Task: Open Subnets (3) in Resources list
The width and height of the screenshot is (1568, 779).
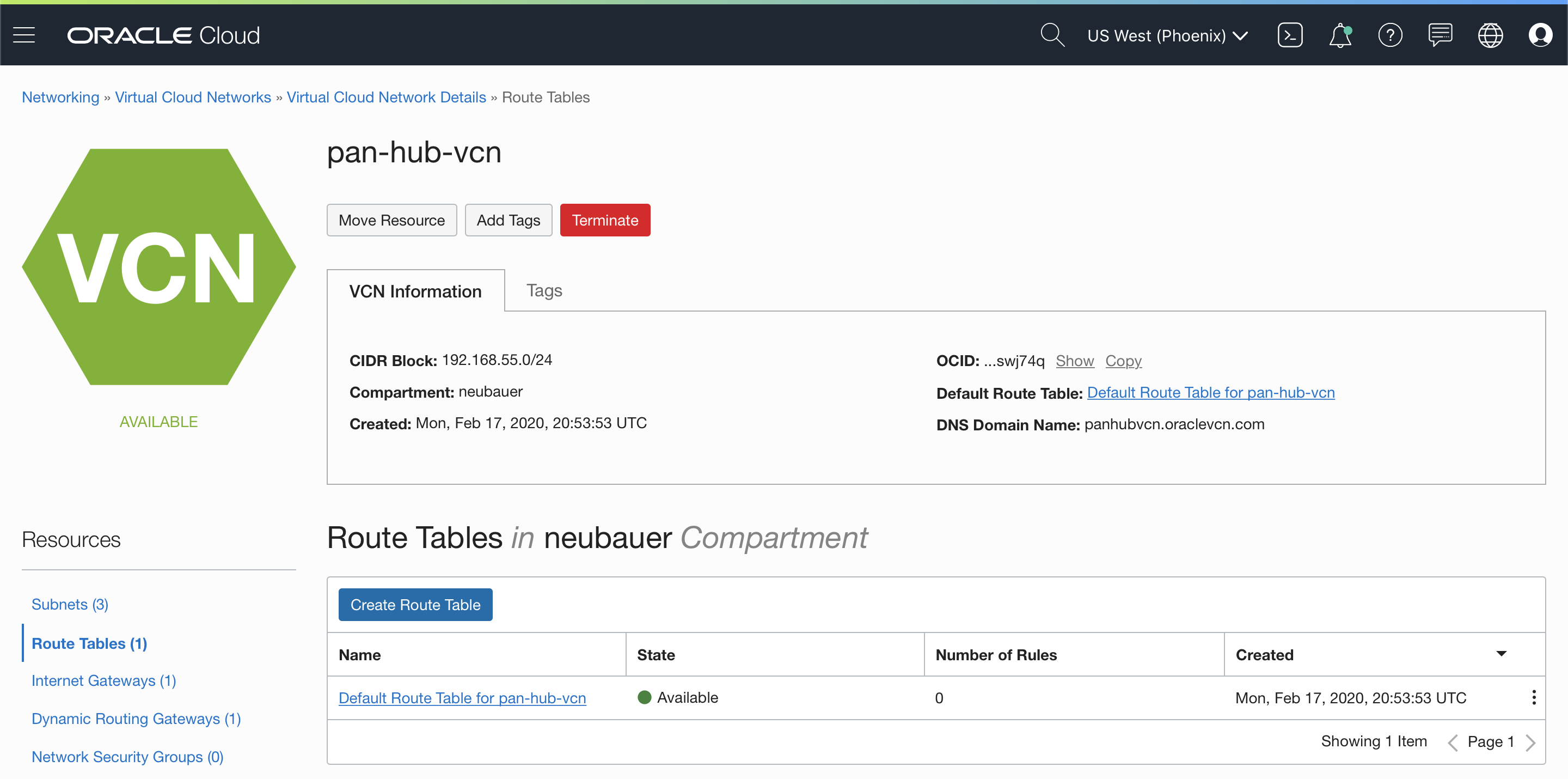Action: [x=69, y=604]
